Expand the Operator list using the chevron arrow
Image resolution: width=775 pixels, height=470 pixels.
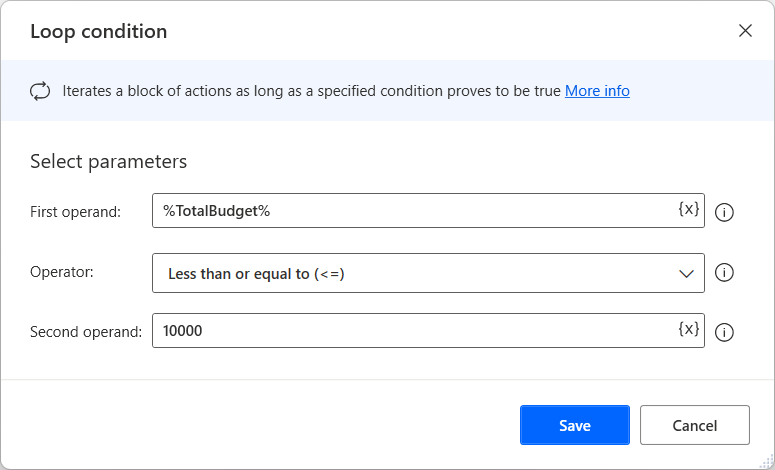[x=687, y=273]
